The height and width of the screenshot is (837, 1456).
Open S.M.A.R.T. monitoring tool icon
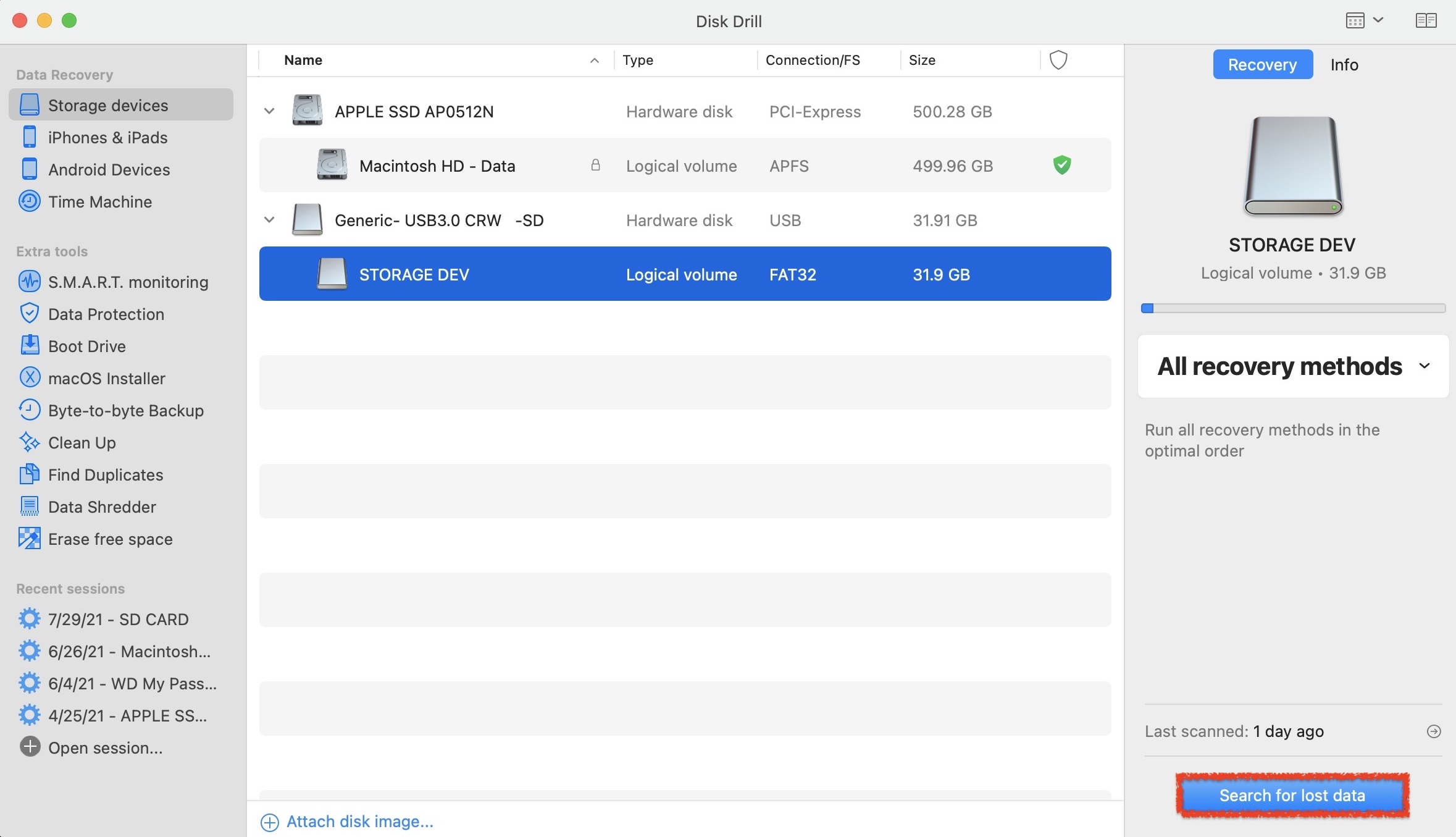click(x=29, y=282)
